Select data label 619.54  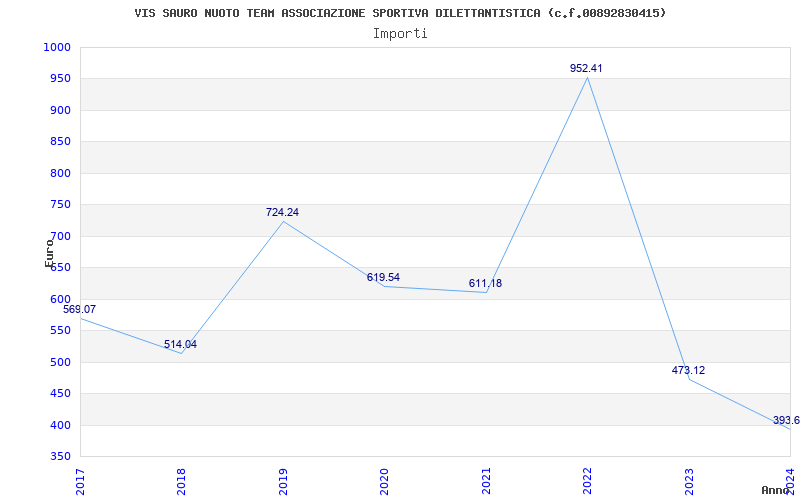pos(383,278)
